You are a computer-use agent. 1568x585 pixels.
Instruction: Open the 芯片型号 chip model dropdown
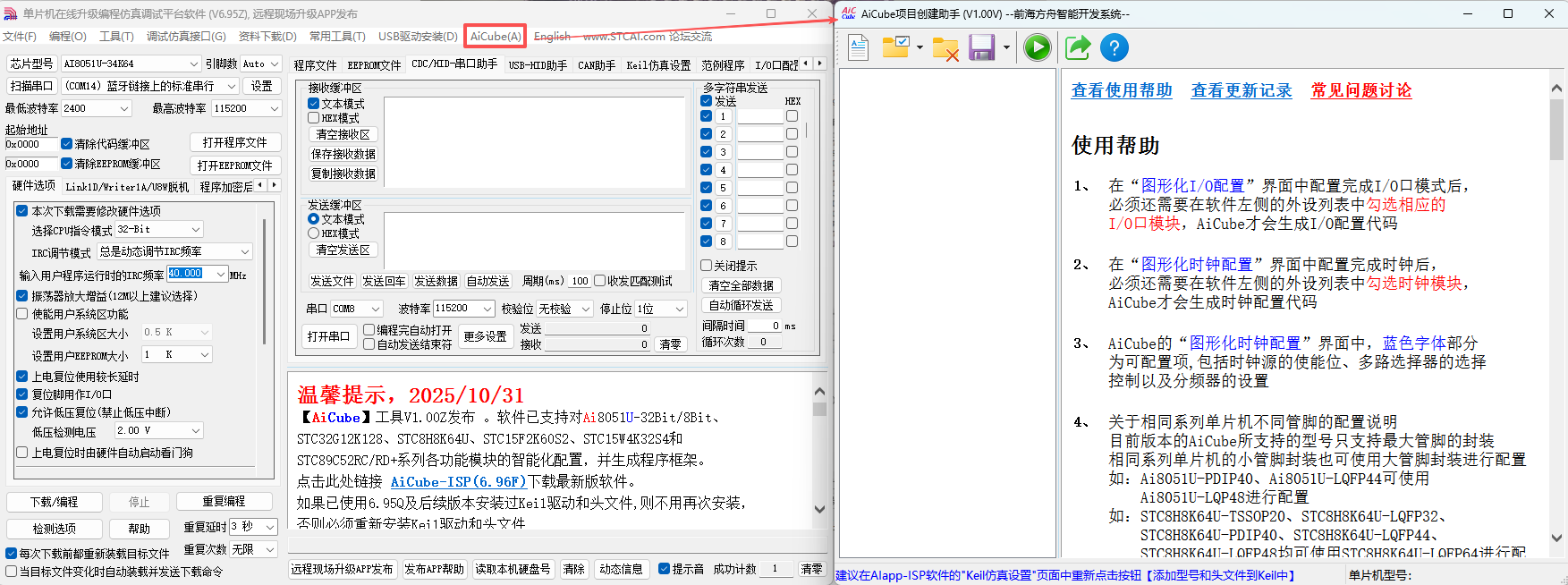[x=194, y=64]
